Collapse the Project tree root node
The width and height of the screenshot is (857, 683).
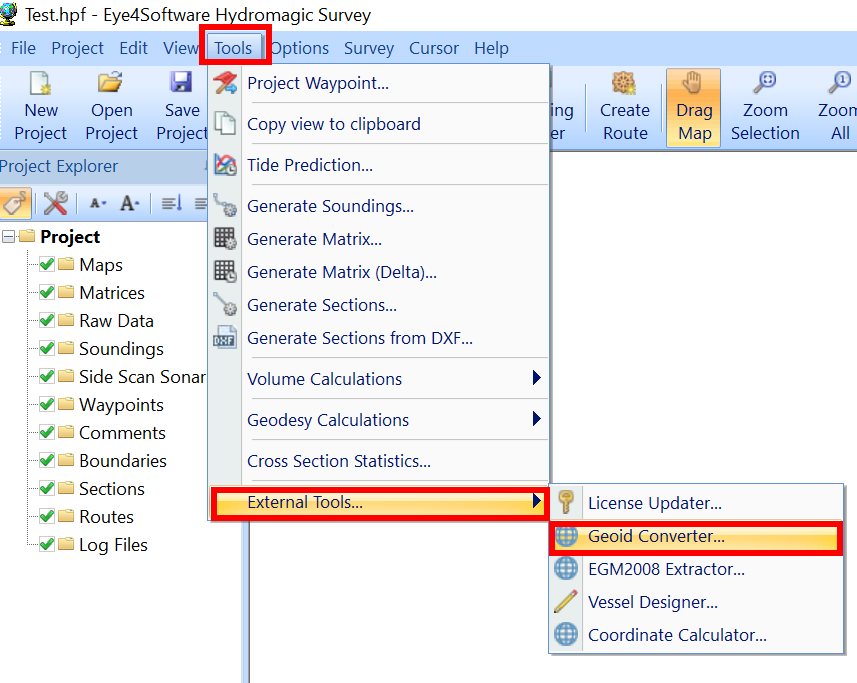click(8, 237)
